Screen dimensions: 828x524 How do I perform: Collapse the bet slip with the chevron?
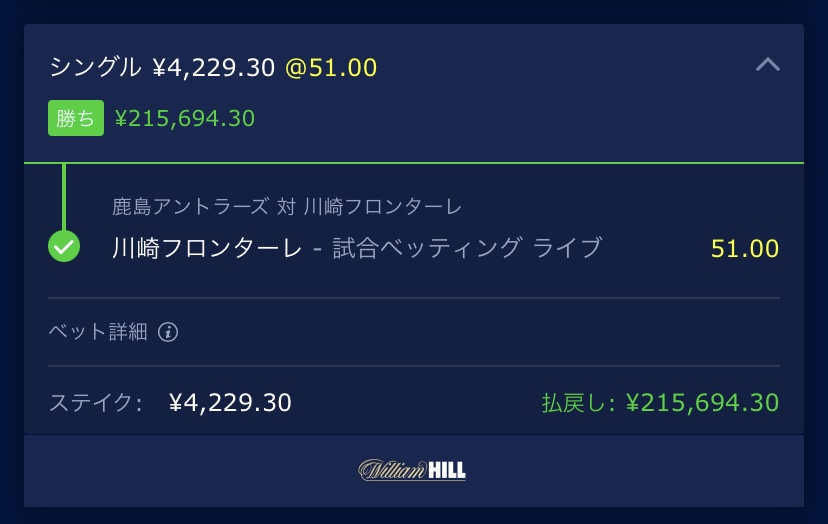(767, 64)
